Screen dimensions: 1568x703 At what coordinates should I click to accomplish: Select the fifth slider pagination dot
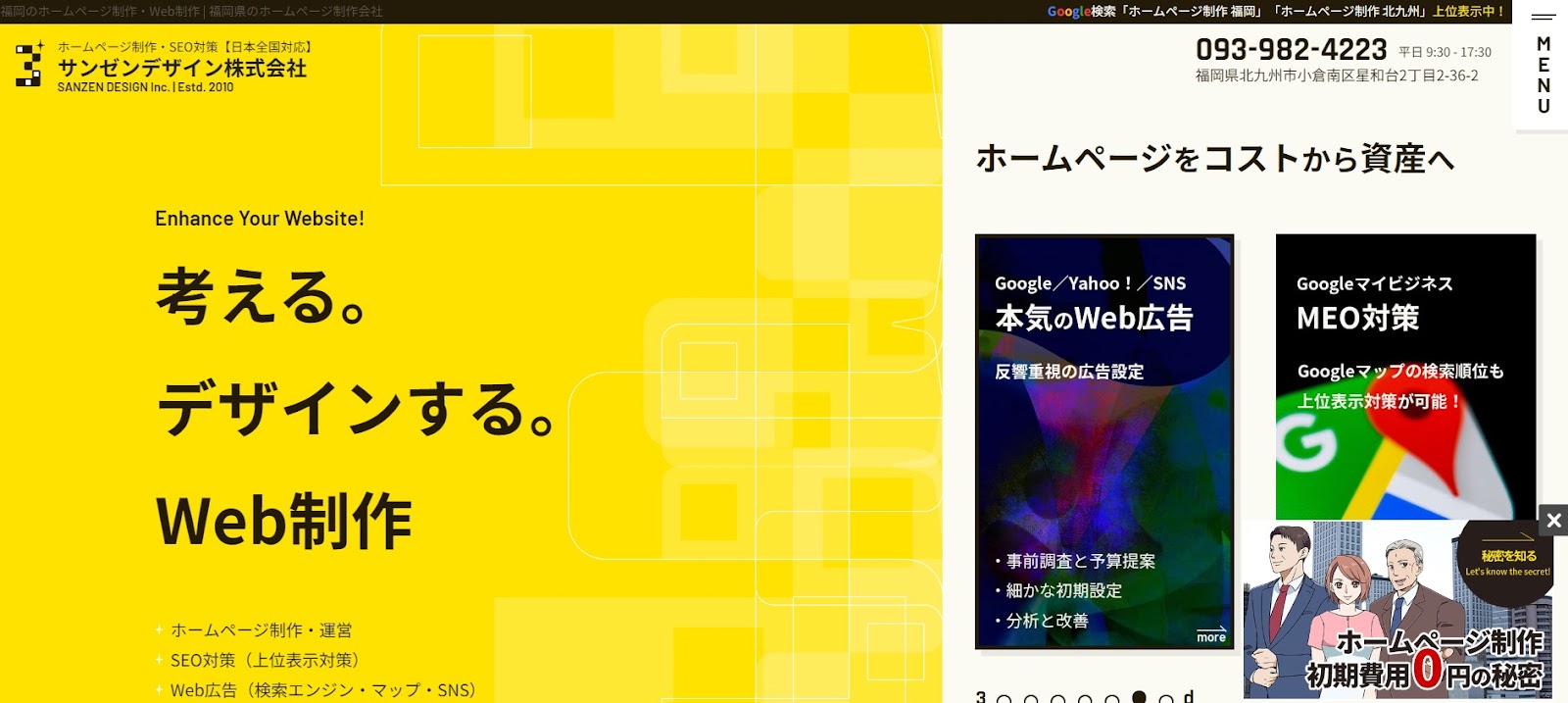click(x=1112, y=699)
